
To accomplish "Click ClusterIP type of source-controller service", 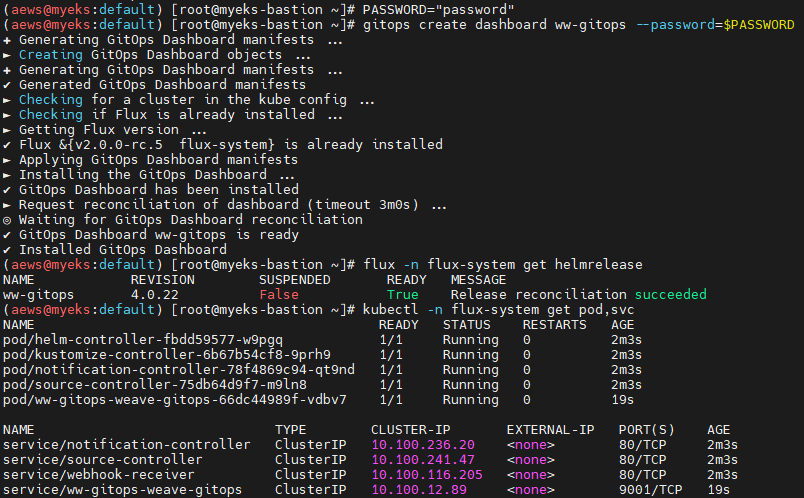I will point(310,460).
